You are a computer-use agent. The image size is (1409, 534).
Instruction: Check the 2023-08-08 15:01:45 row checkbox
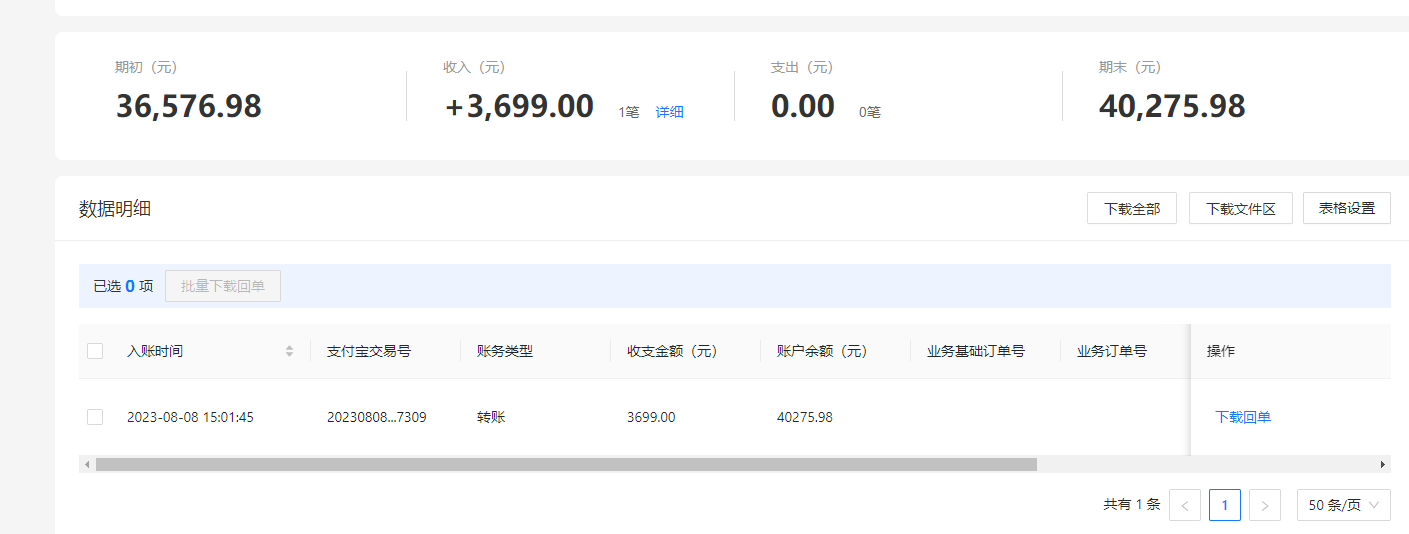[95, 417]
